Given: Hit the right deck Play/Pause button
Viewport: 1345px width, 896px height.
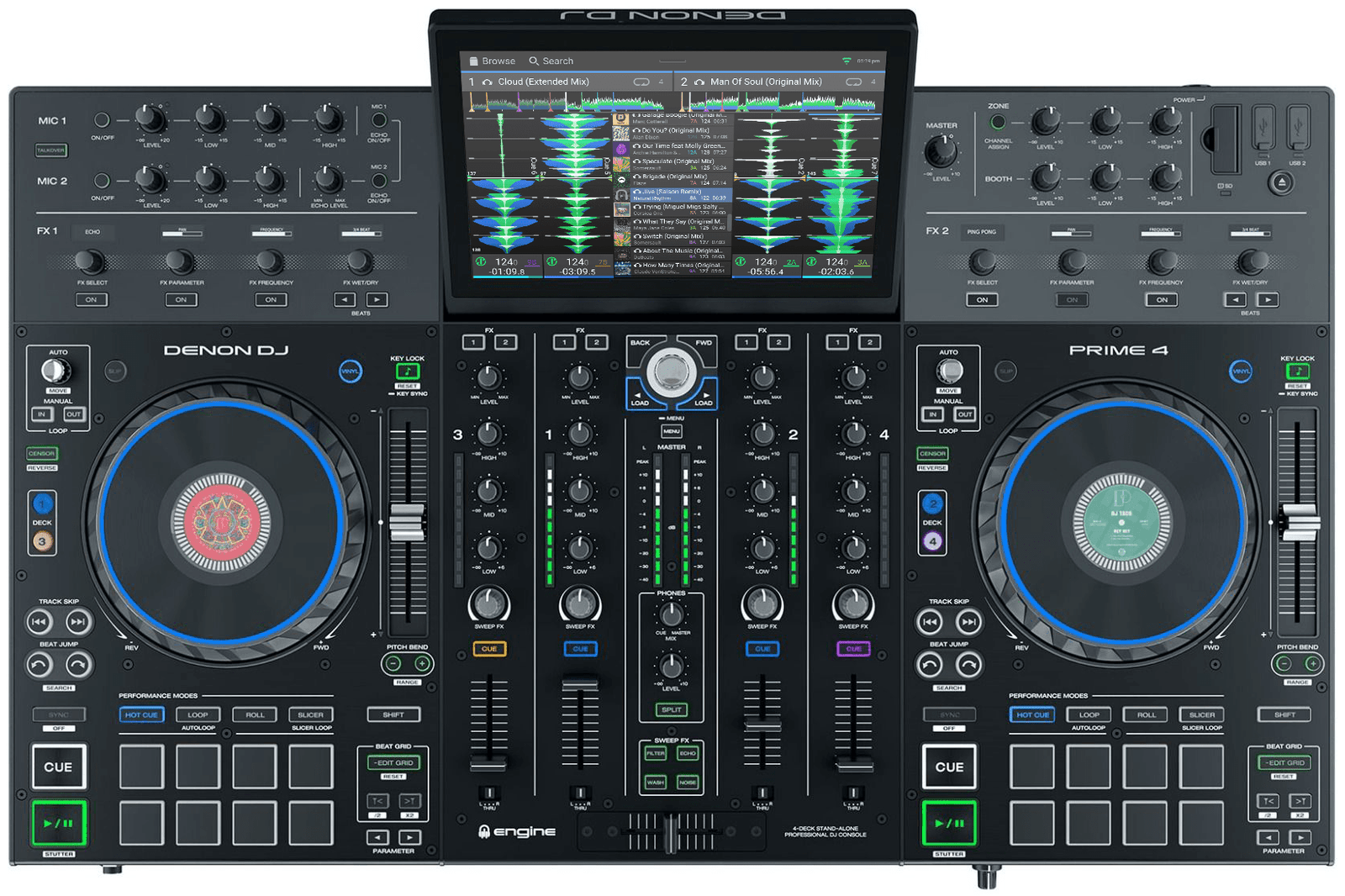Looking at the screenshot, I should point(949,823).
